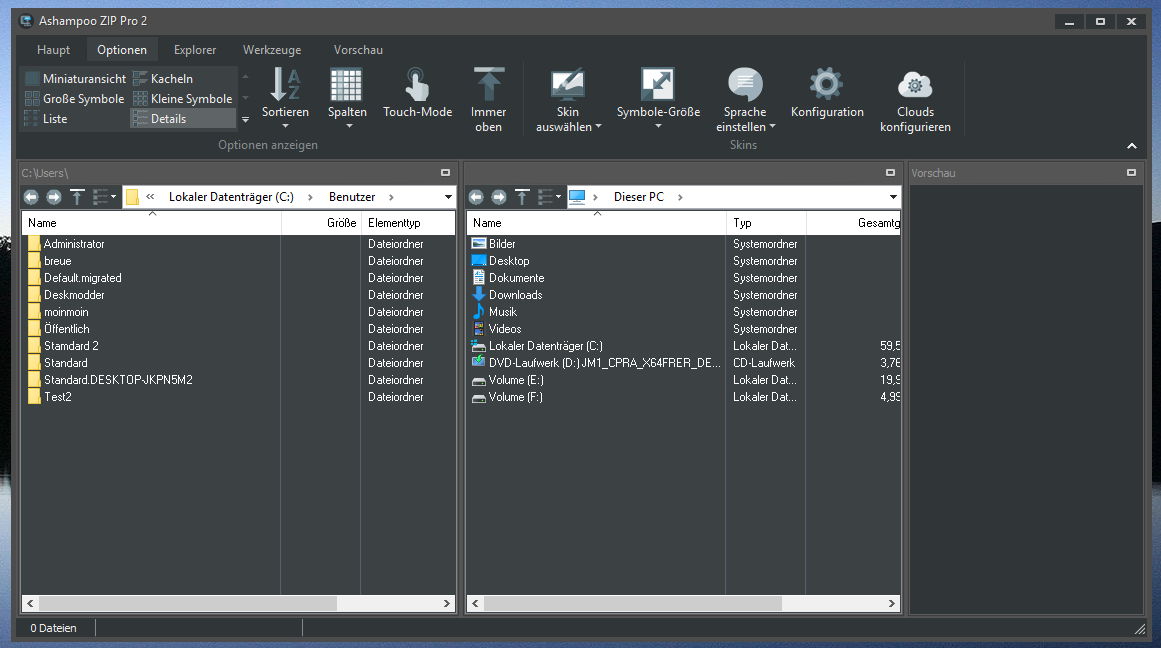The width and height of the screenshot is (1161, 648).
Task: Go back in the left pane
Action: pyautogui.click(x=31, y=197)
